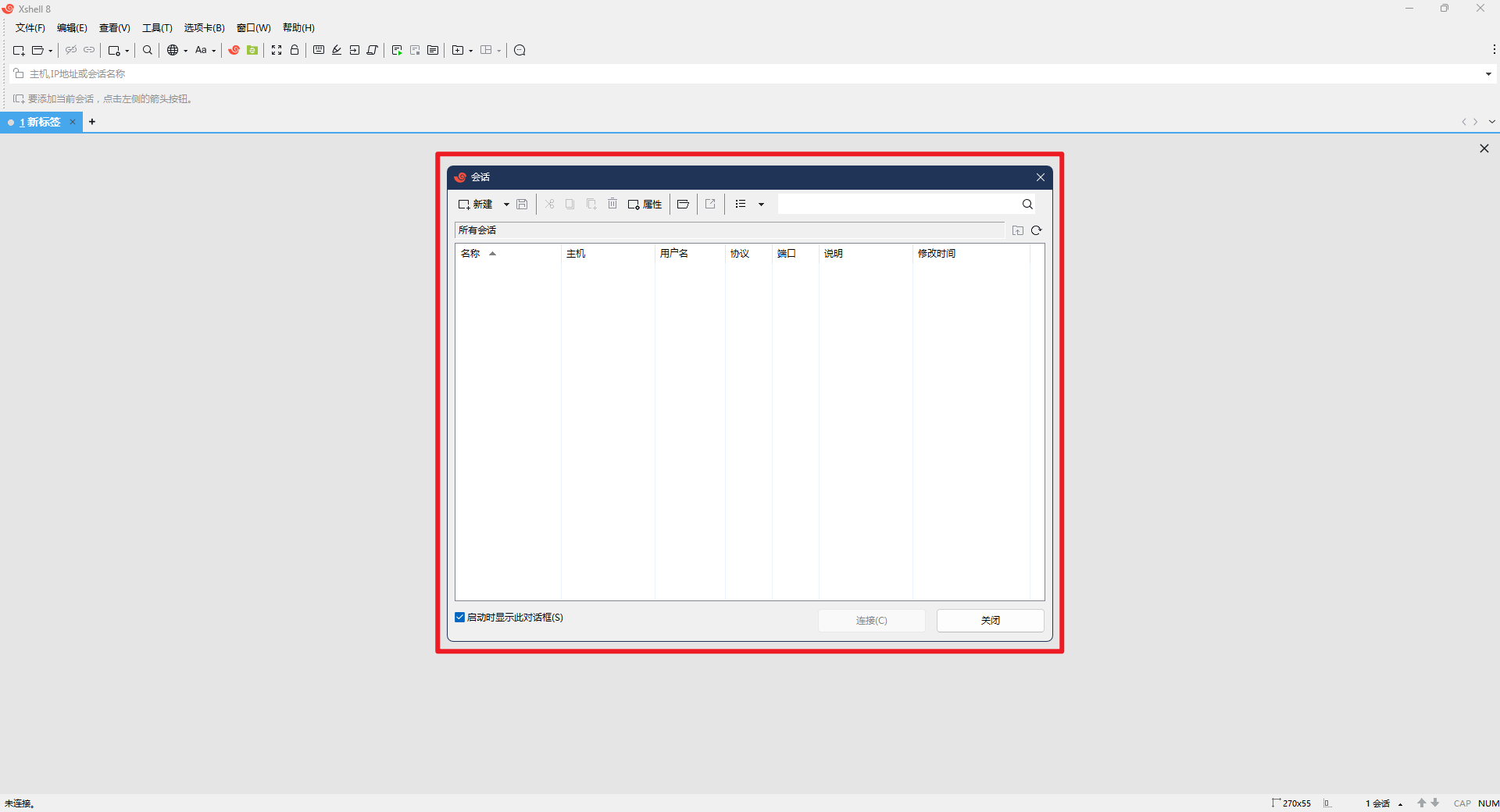1500x812 pixels.
Task: Expand the list view mode dropdown
Action: [761, 205]
